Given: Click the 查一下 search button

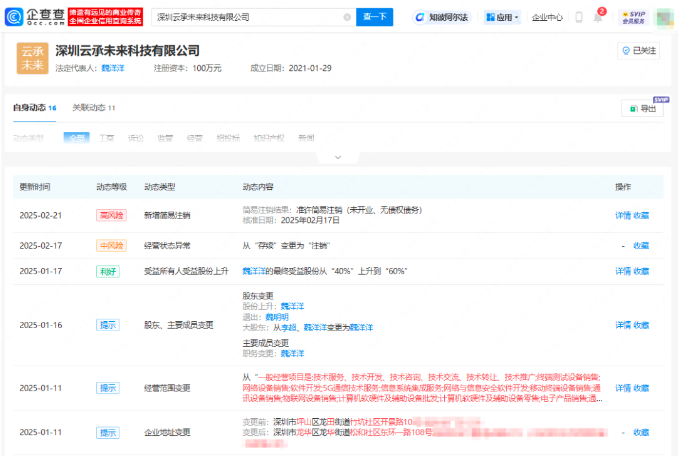Looking at the screenshot, I should 374,17.
